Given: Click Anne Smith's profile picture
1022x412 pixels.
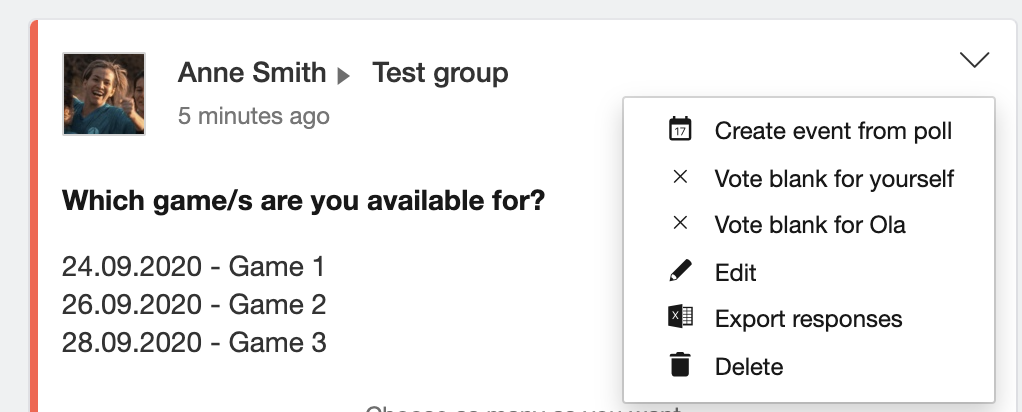Looking at the screenshot, I should coord(104,94).
